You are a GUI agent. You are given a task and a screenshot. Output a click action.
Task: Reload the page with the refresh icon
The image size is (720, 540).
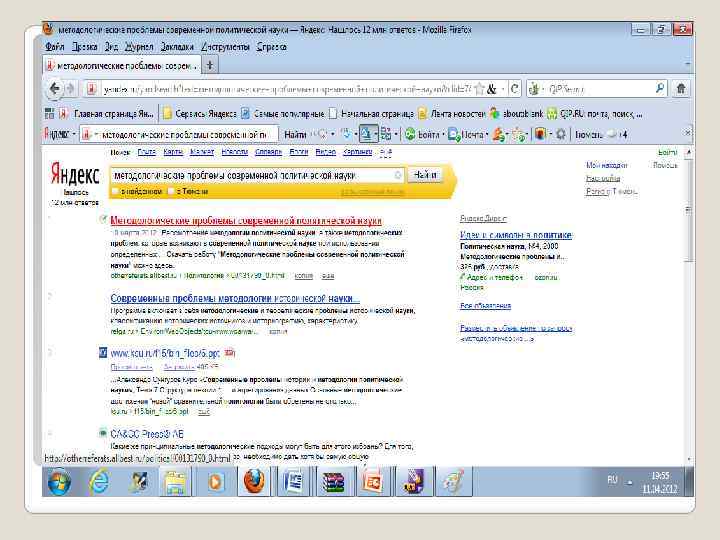[515, 89]
